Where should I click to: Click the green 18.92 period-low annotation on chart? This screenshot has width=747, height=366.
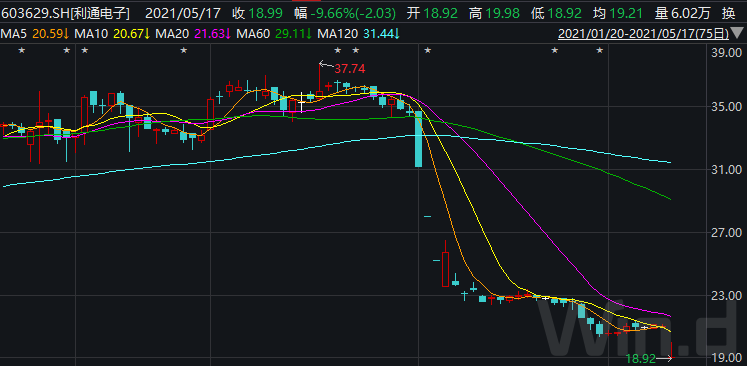click(x=642, y=358)
